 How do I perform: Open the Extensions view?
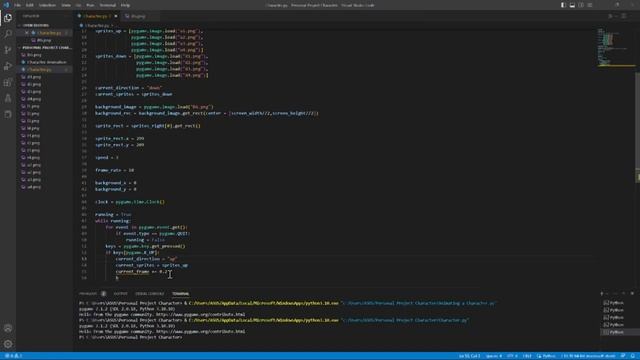tap(8, 82)
